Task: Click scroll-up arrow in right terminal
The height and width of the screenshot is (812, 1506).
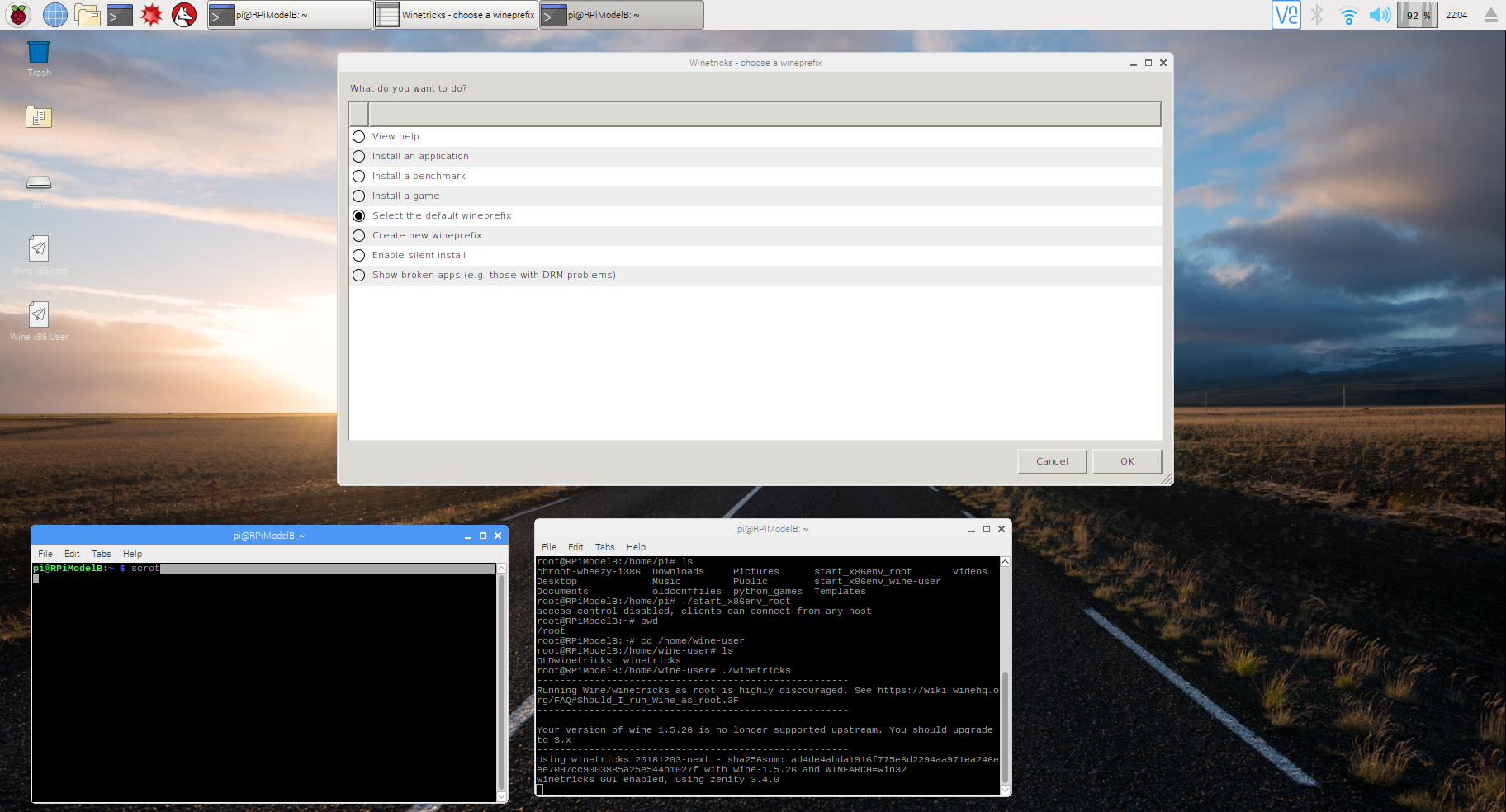Action: click(x=1005, y=562)
